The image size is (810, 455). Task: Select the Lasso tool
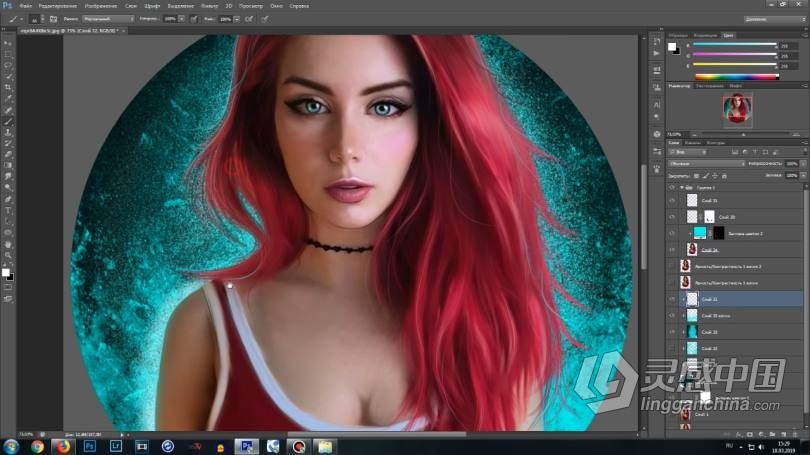pos(8,66)
